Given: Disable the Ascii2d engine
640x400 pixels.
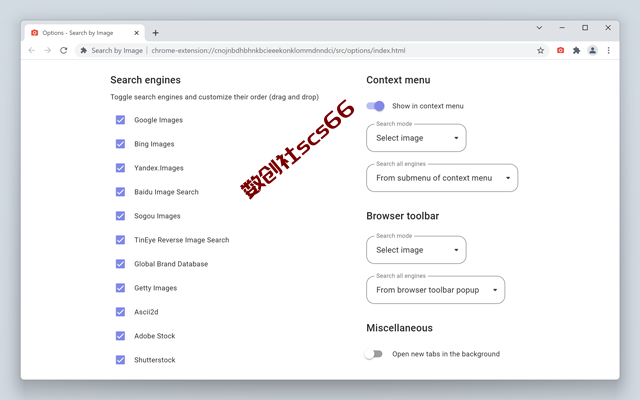Looking at the screenshot, I should click(x=120, y=312).
